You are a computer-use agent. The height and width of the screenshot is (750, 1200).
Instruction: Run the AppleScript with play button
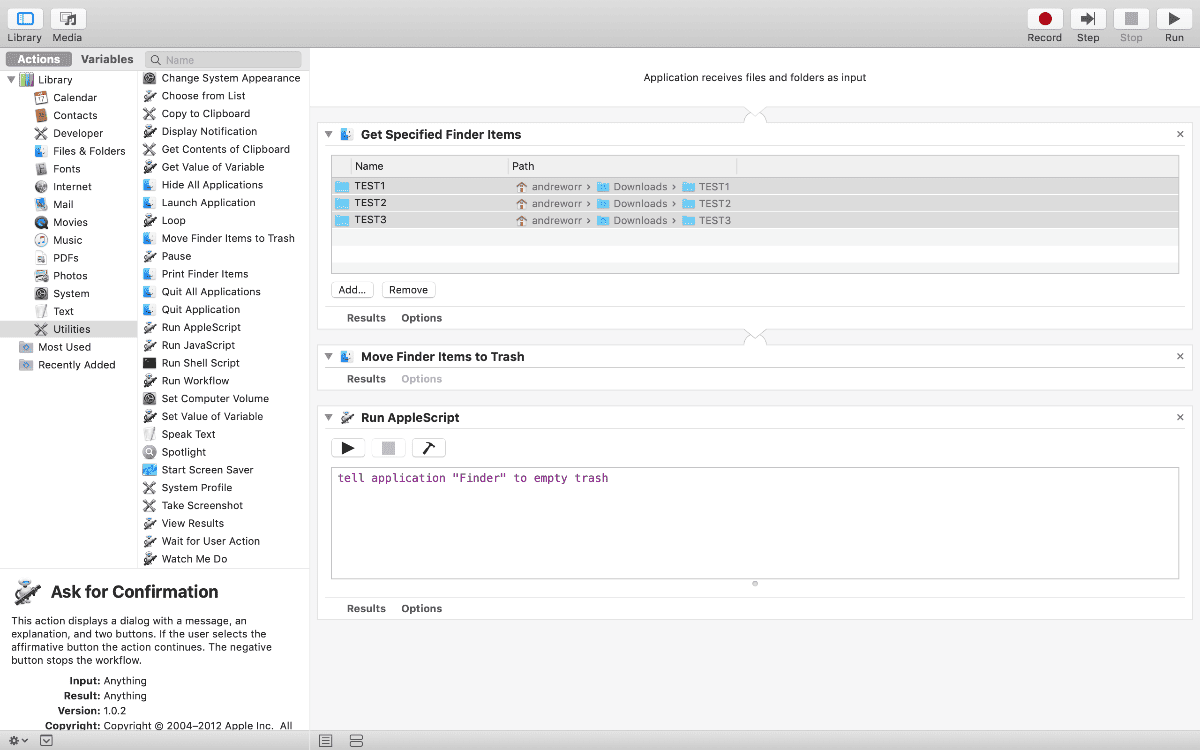coord(347,448)
